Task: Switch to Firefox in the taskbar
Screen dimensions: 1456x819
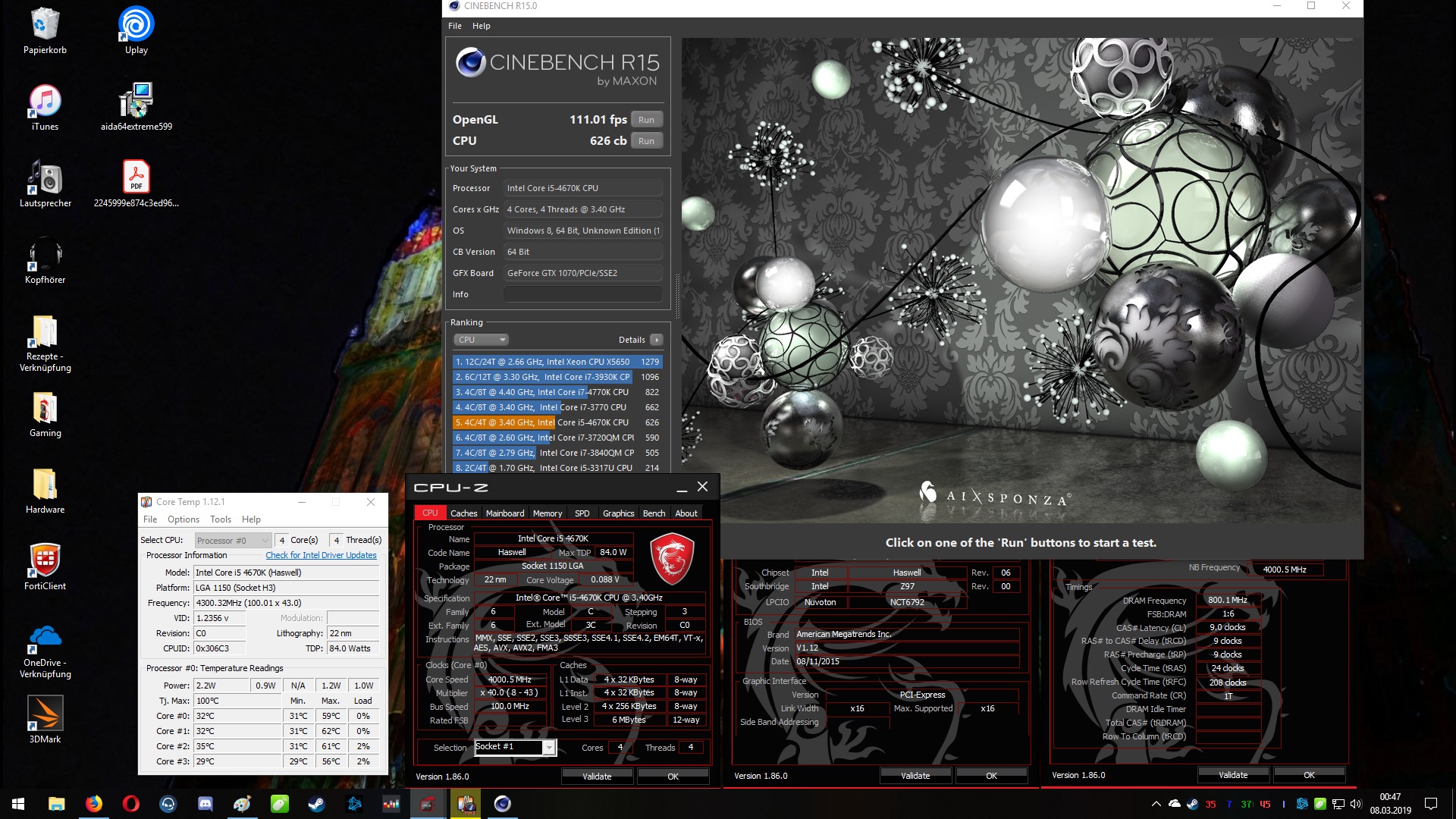Action: (x=93, y=804)
